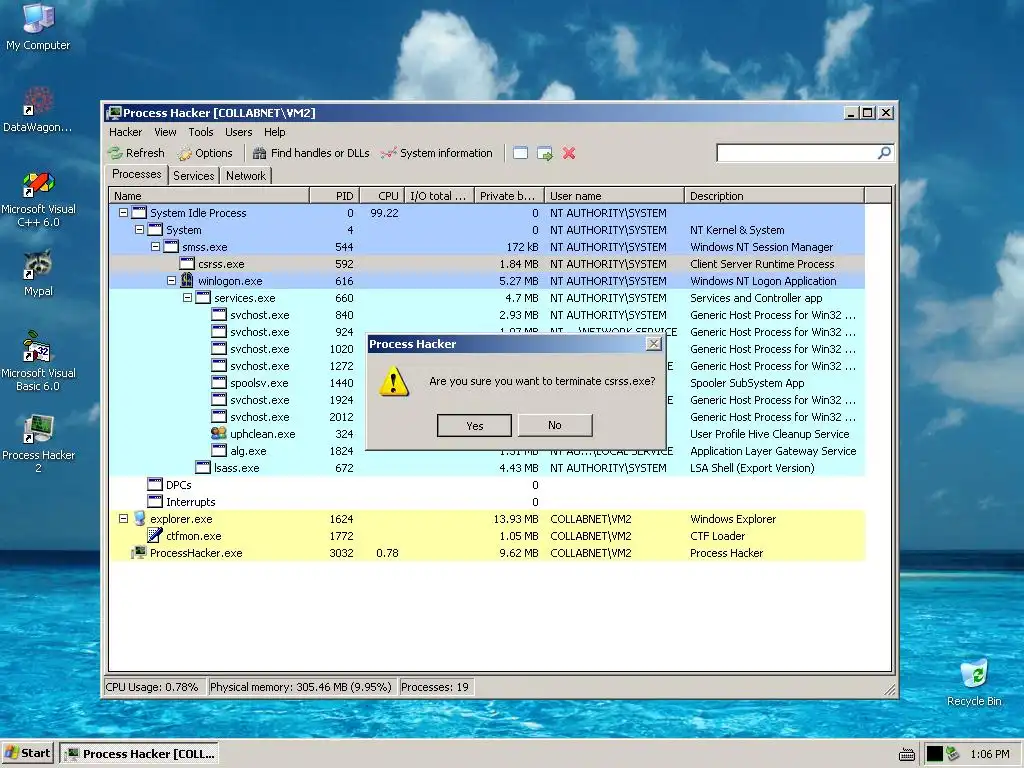Viewport: 1024px width, 768px height.
Task: Click the ctfmon.exe pen icon
Action: pos(155,536)
